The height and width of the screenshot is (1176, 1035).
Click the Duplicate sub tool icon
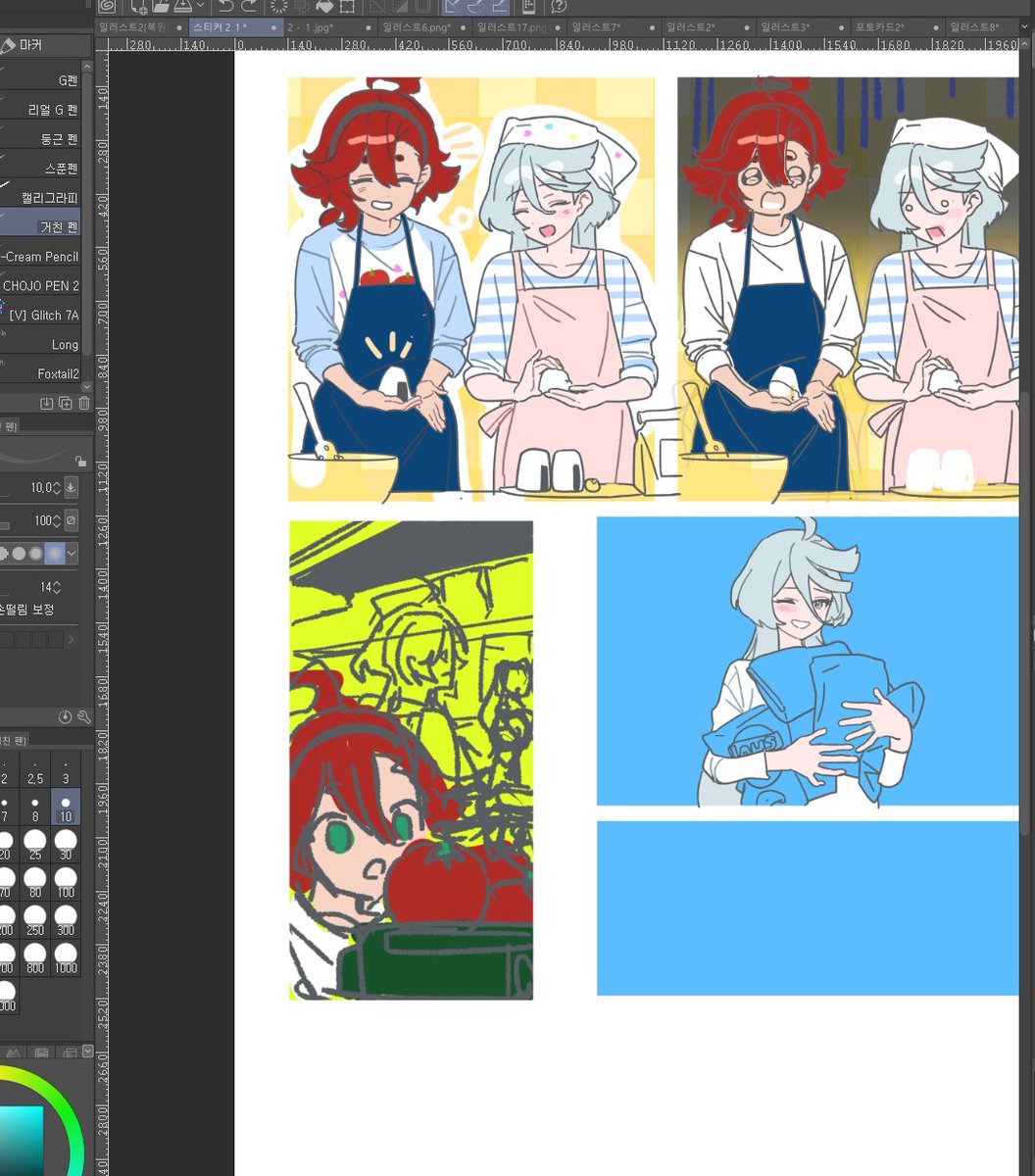click(x=65, y=403)
